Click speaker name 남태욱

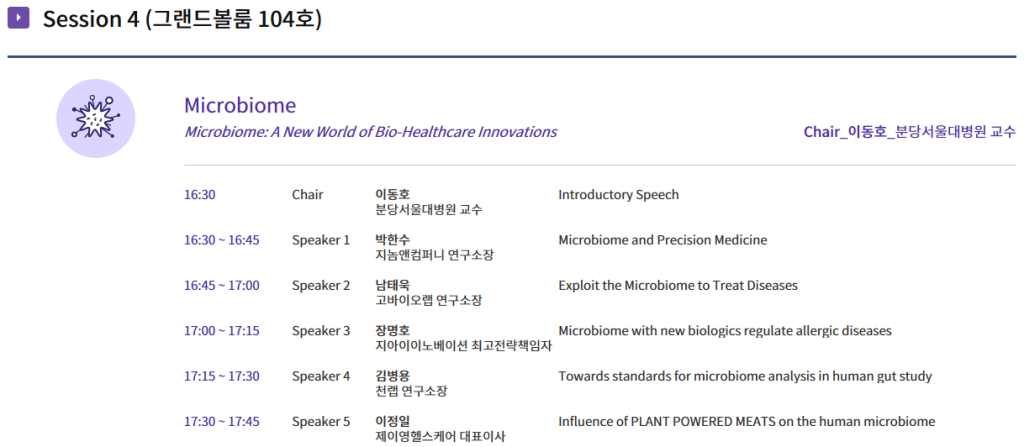pos(392,285)
